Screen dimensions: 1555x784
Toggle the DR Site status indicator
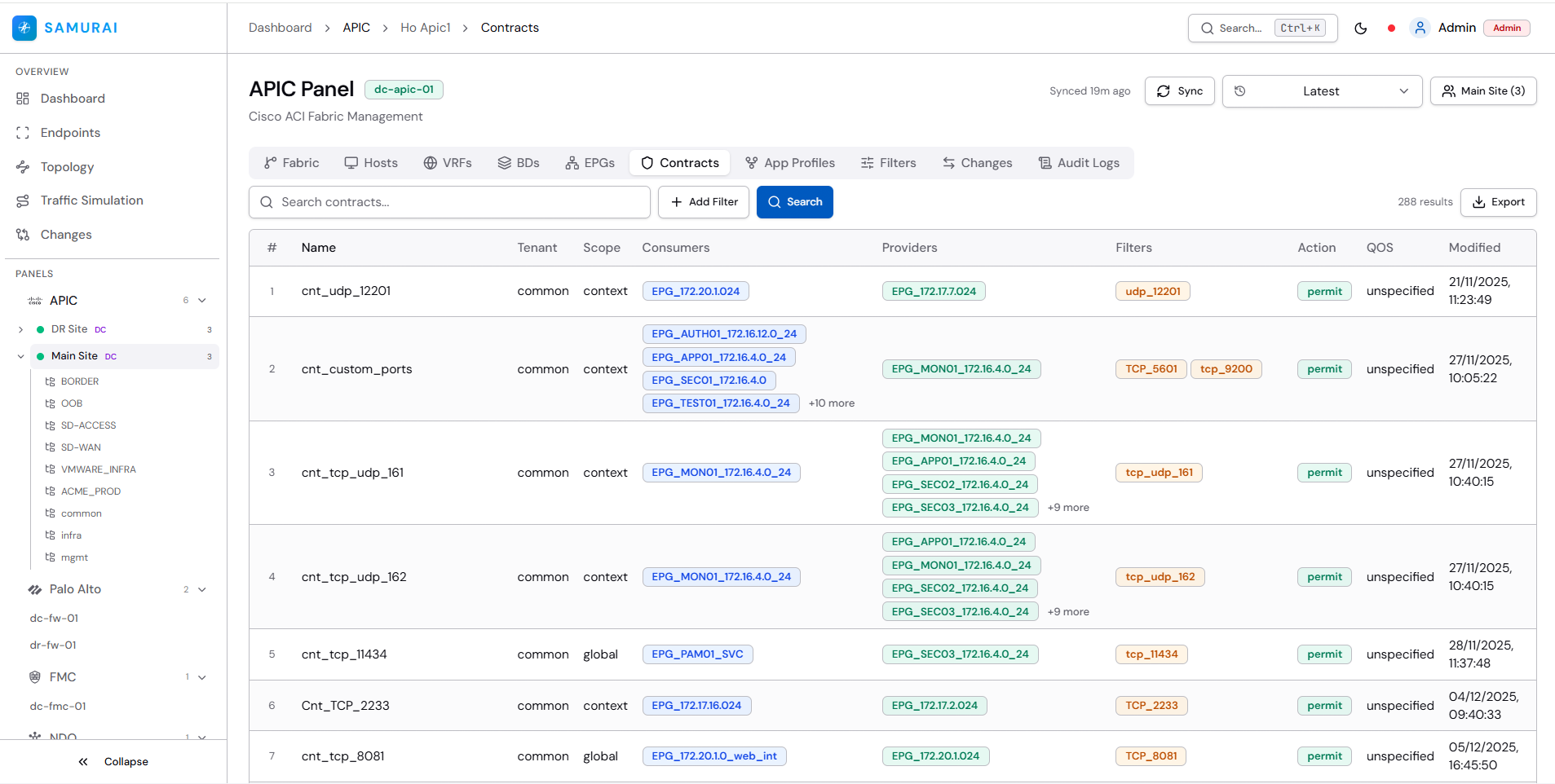39,329
